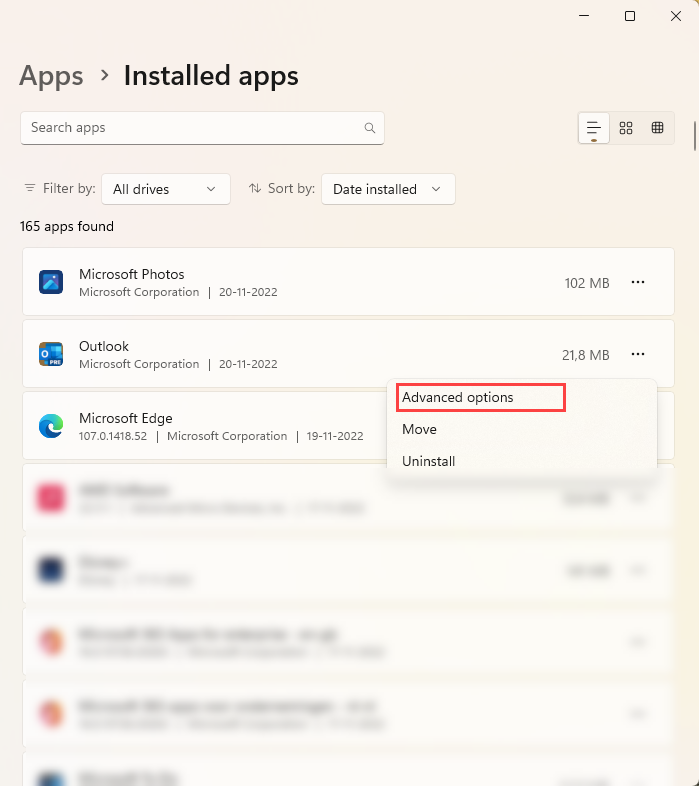
Task: Minimize the Settings window
Action: pos(584,16)
